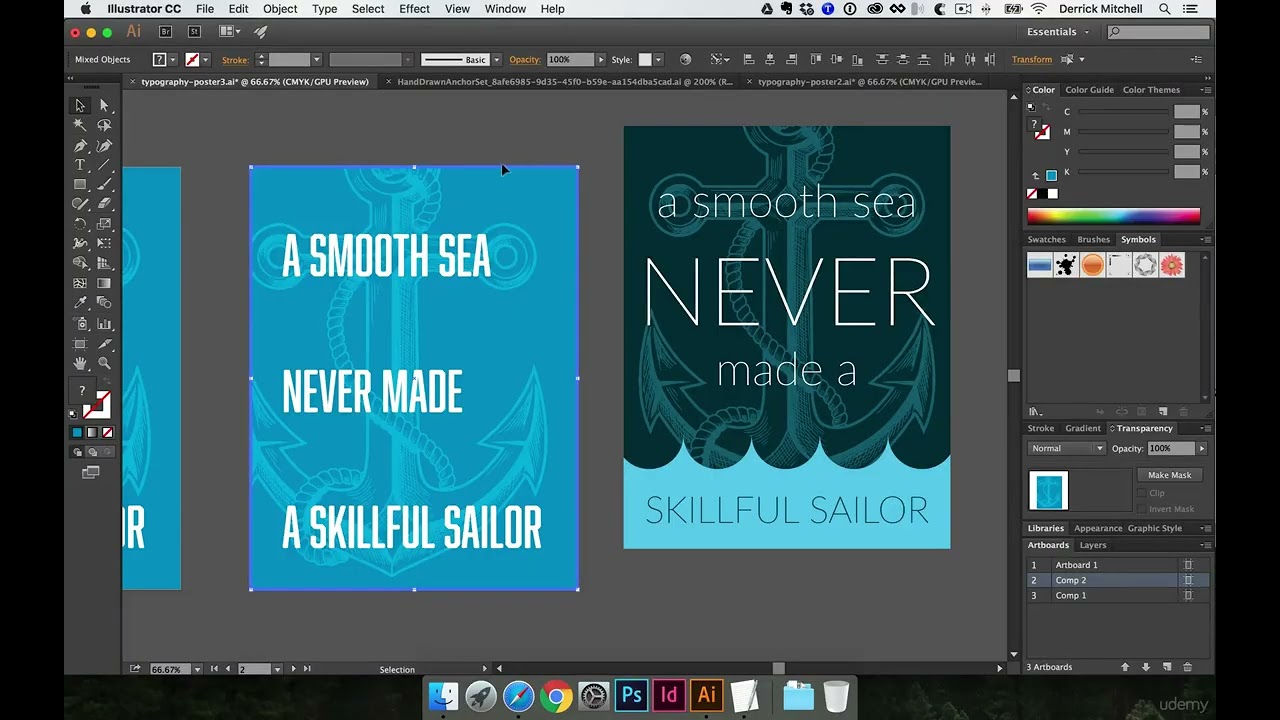Select the Rotate tool
This screenshot has height=720, width=1280.
(80, 224)
